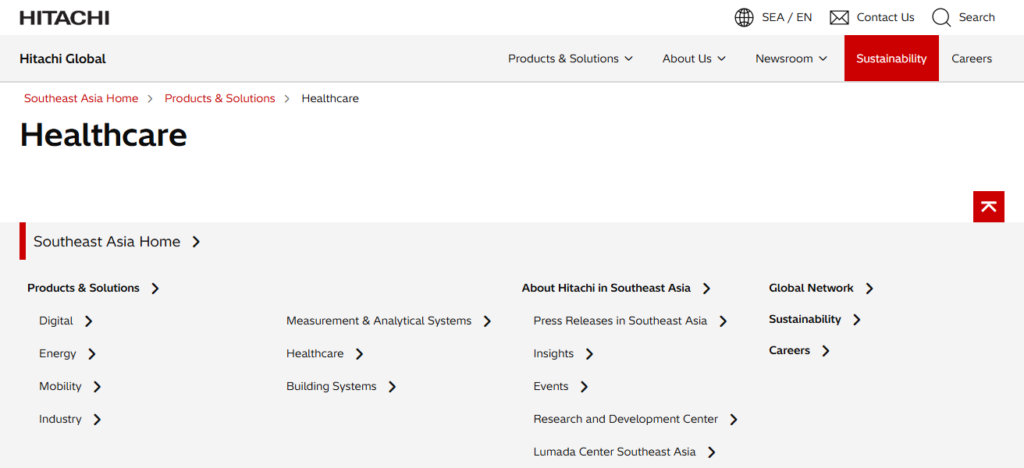Open the Building Systems footer link
1024x468 pixels.
[331, 386]
